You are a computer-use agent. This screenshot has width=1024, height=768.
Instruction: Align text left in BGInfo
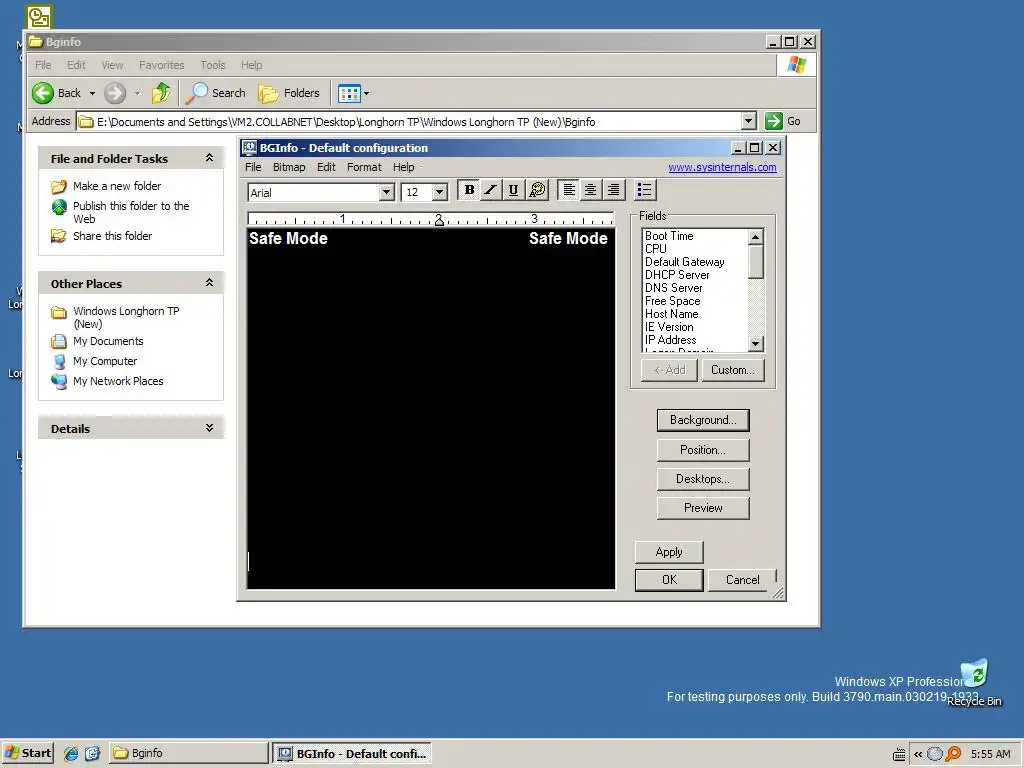tap(569, 190)
